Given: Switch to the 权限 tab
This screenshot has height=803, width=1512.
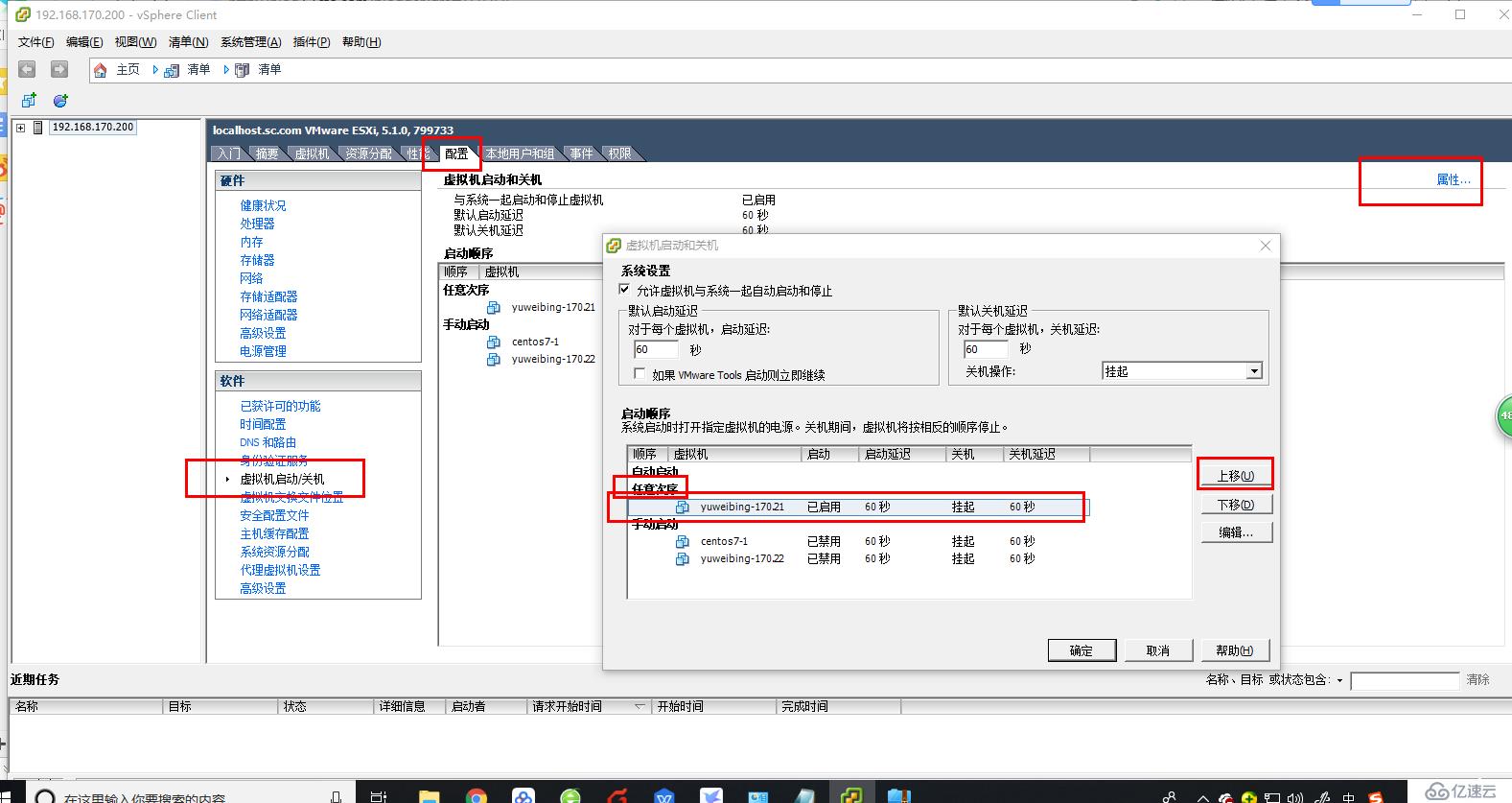Looking at the screenshot, I should pos(619,154).
